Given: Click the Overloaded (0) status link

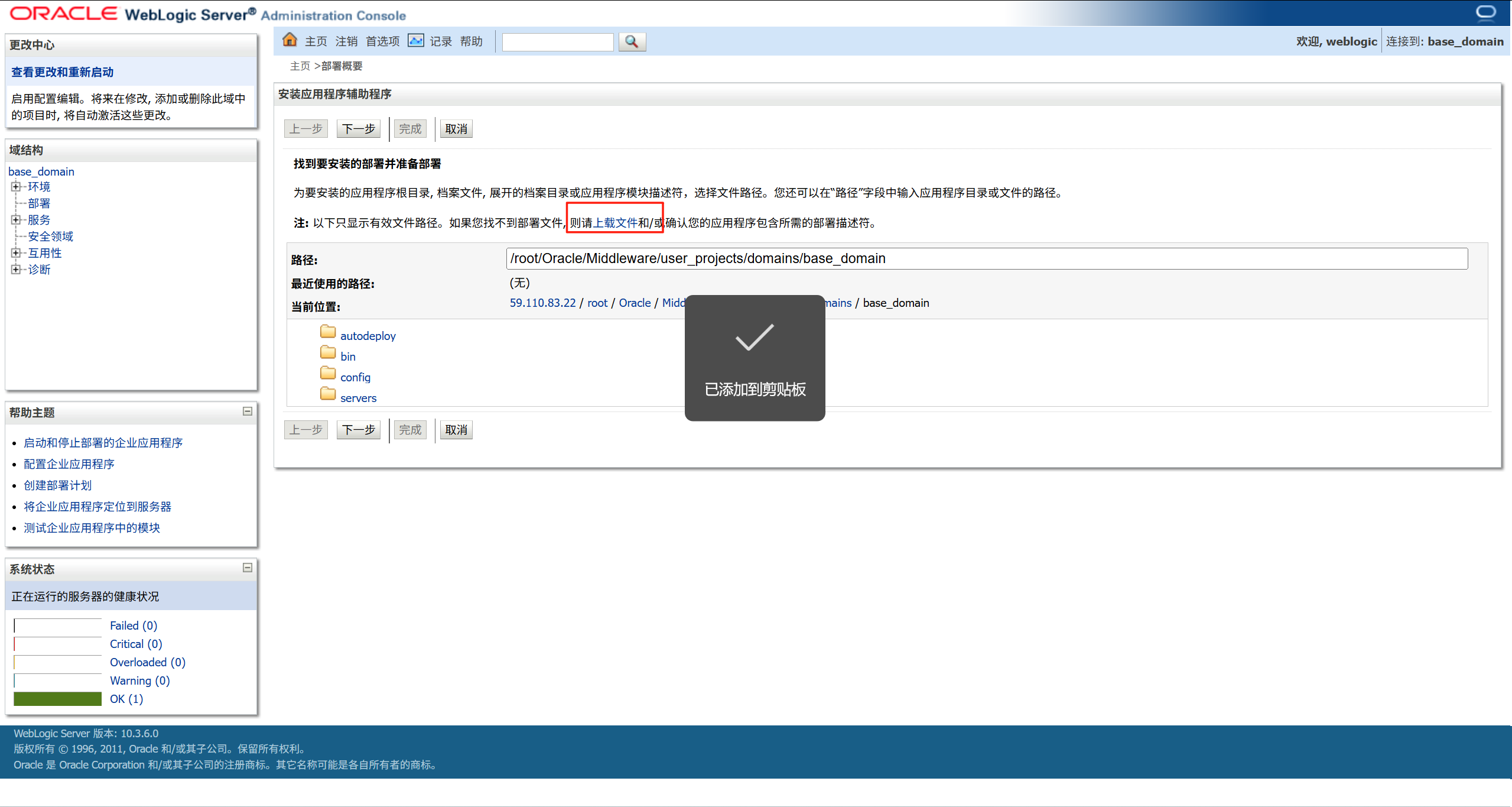Looking at the screenshot, I should click(x=148, y=662).
